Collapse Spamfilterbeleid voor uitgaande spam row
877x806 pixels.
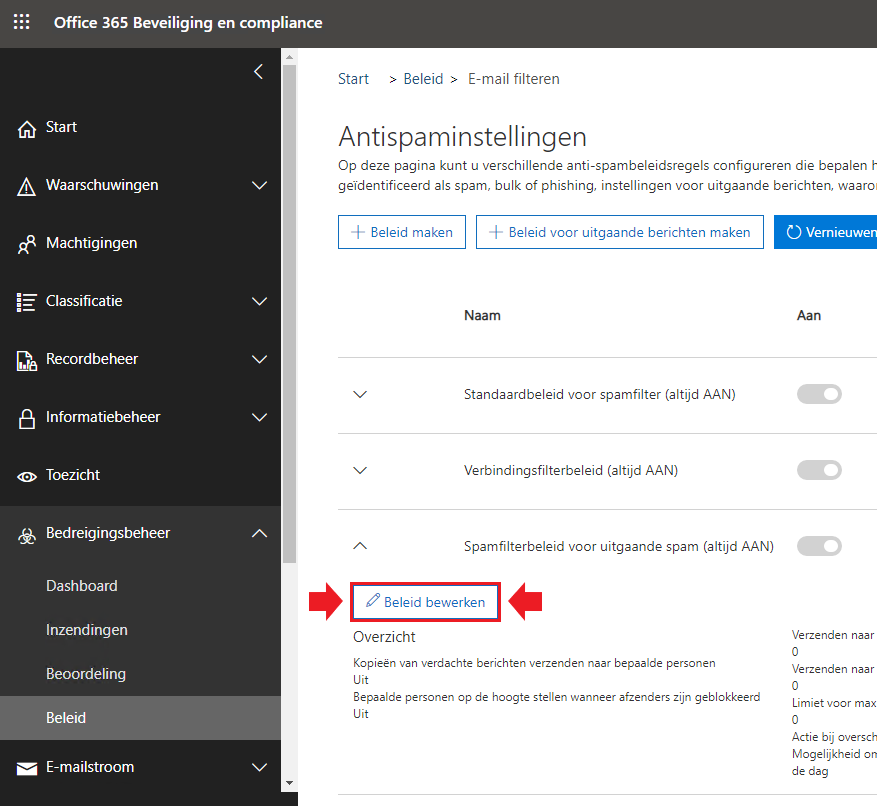click(360, 545)
